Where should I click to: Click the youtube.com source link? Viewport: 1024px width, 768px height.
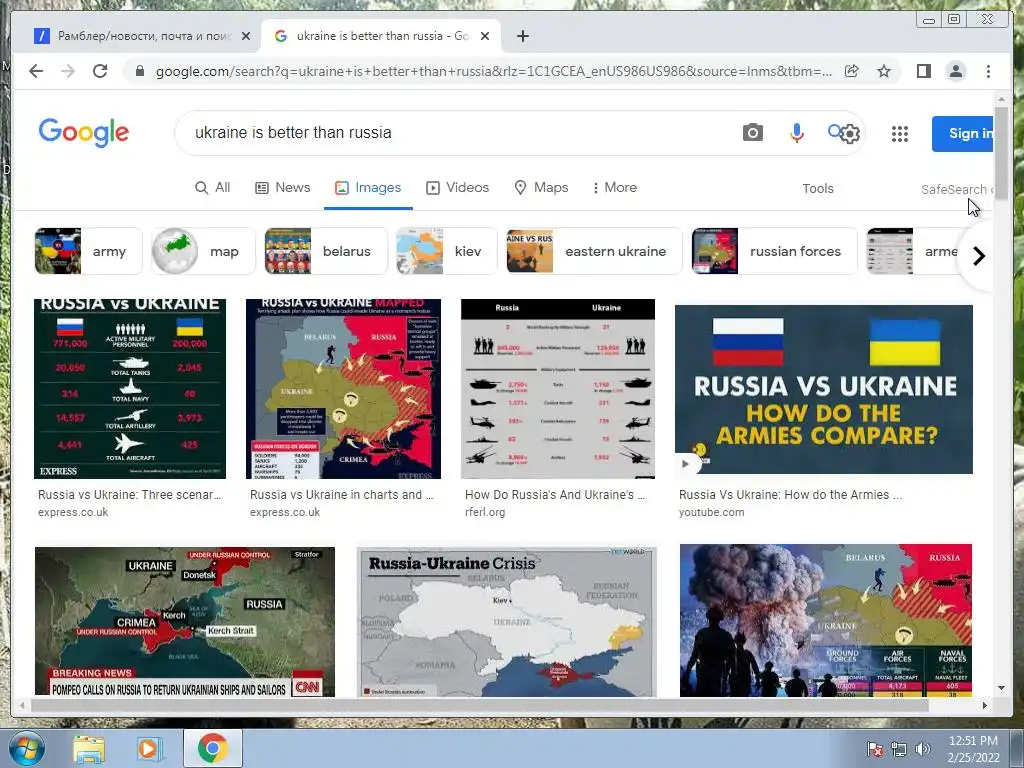(x=711, y=512)
